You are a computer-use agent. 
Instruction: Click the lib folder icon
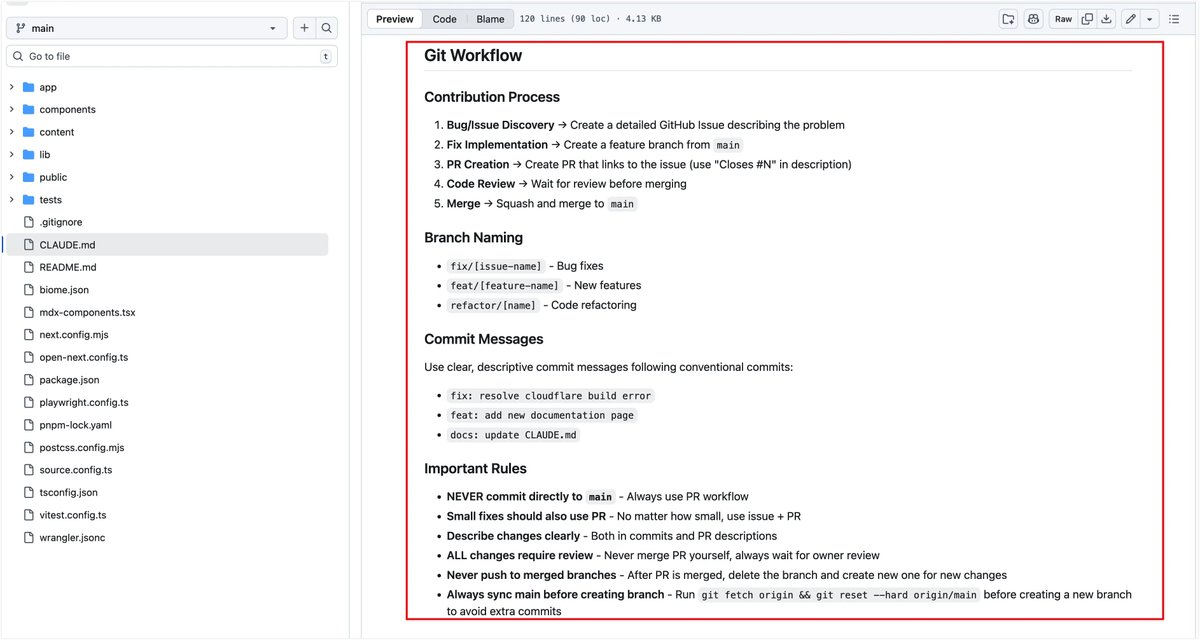point(28,155)
